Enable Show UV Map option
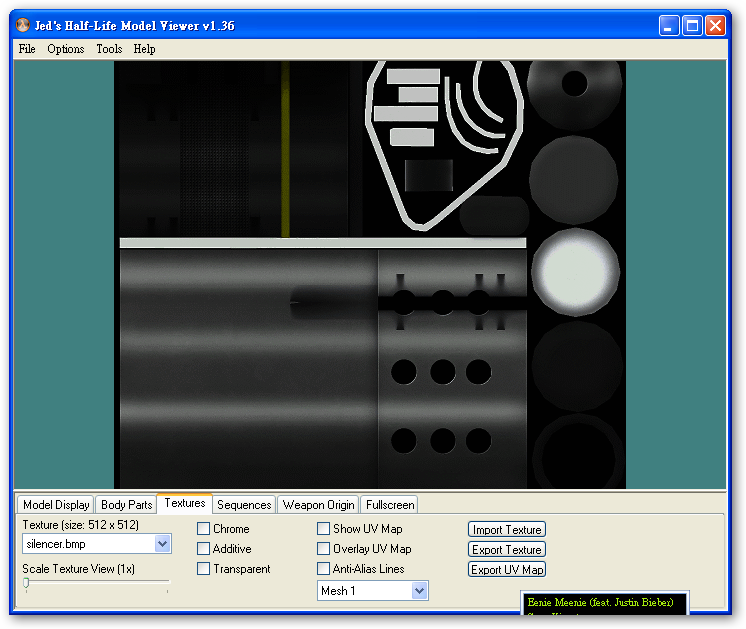This screenshot has width=746, height=629. pos(324,529)
